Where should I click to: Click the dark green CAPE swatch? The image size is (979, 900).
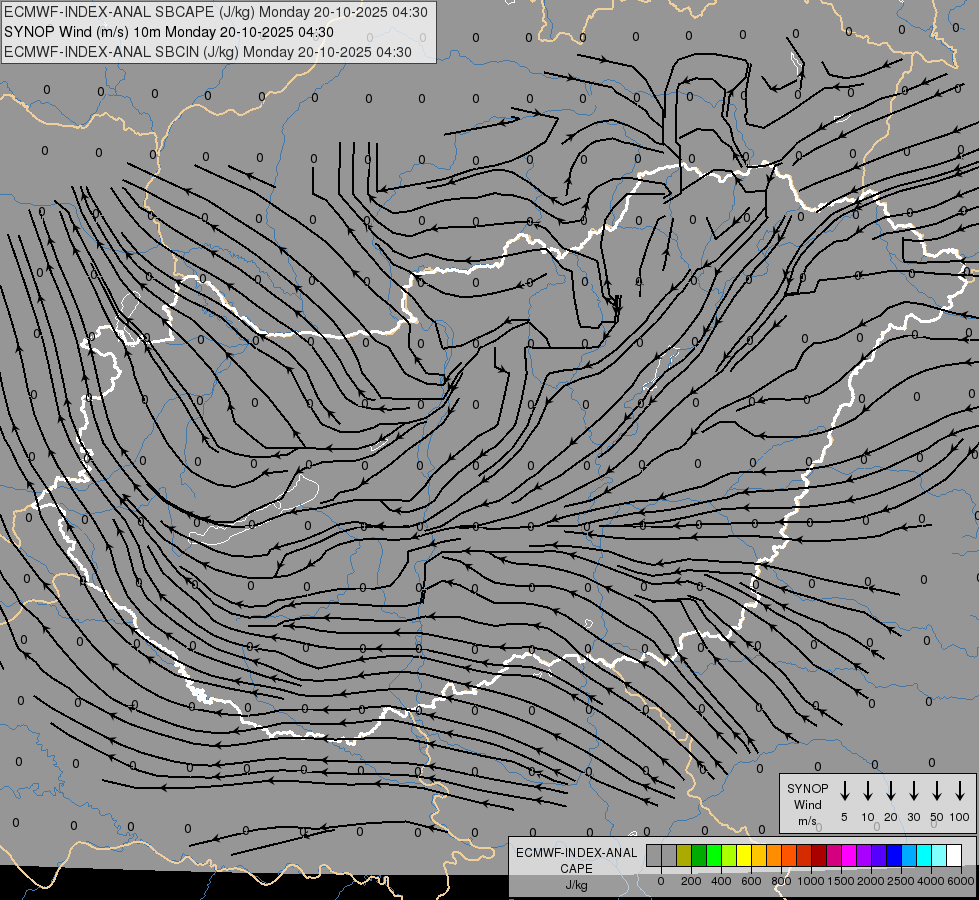[x=699, y=856]
